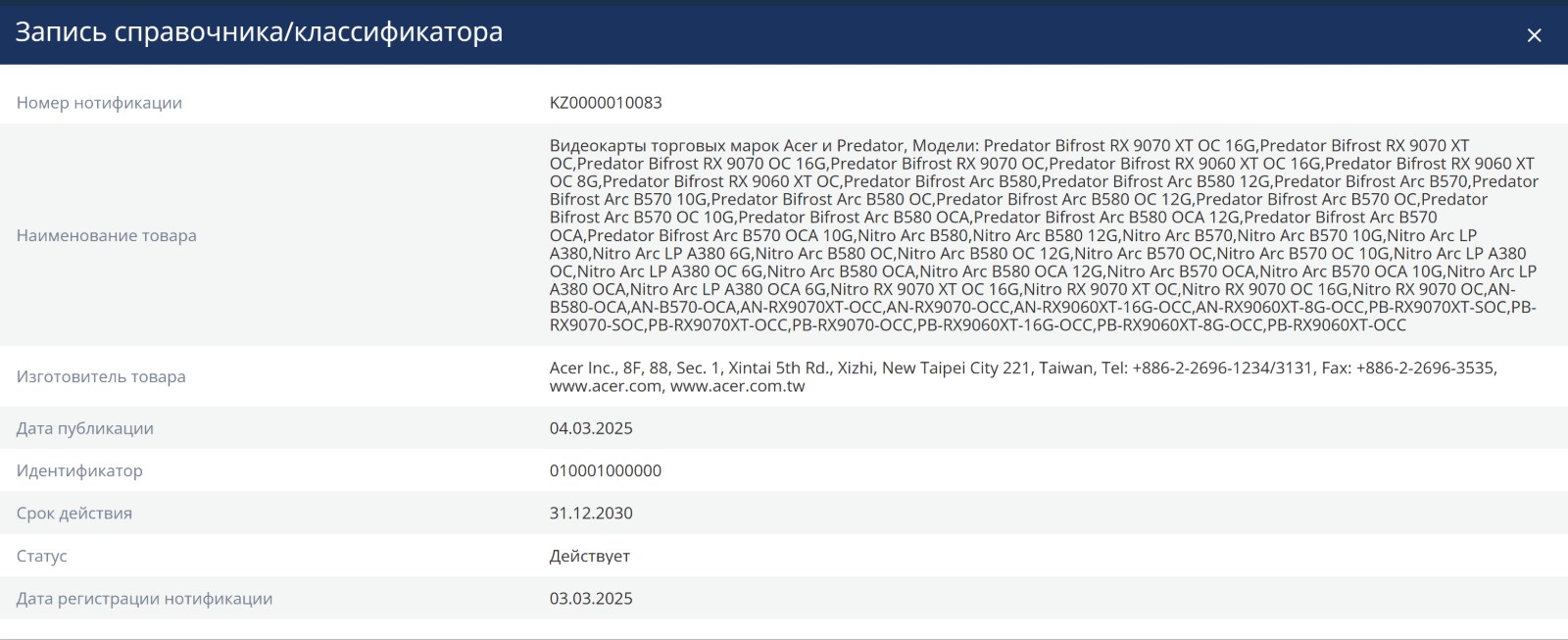Select the 'Номер нотификации' label
The height and width of the screenshot is (640, 1568).
click(99, 103)
